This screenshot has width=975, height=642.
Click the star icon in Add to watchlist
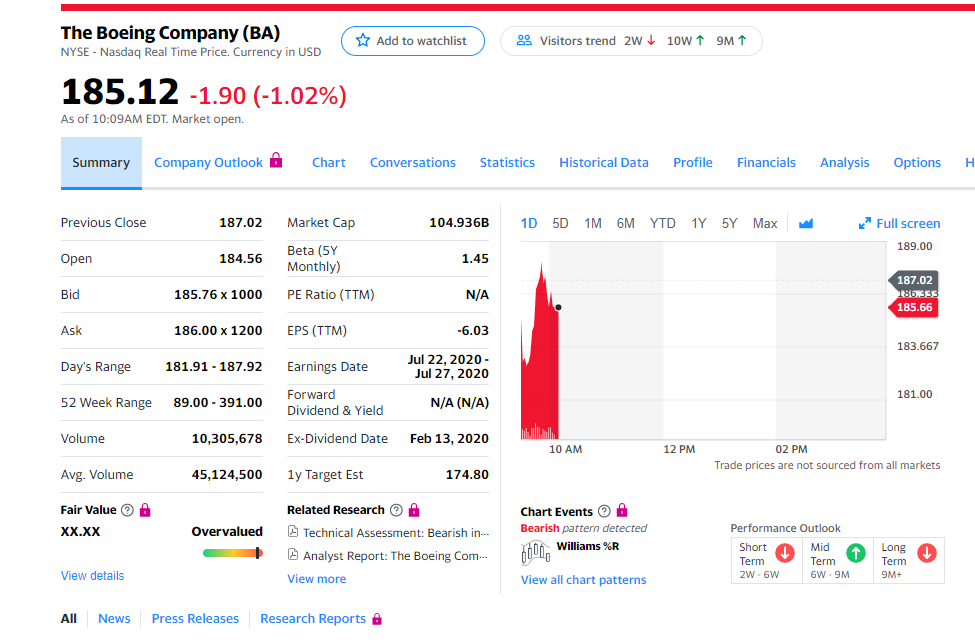pyautogui.click(x=363, y=40)
